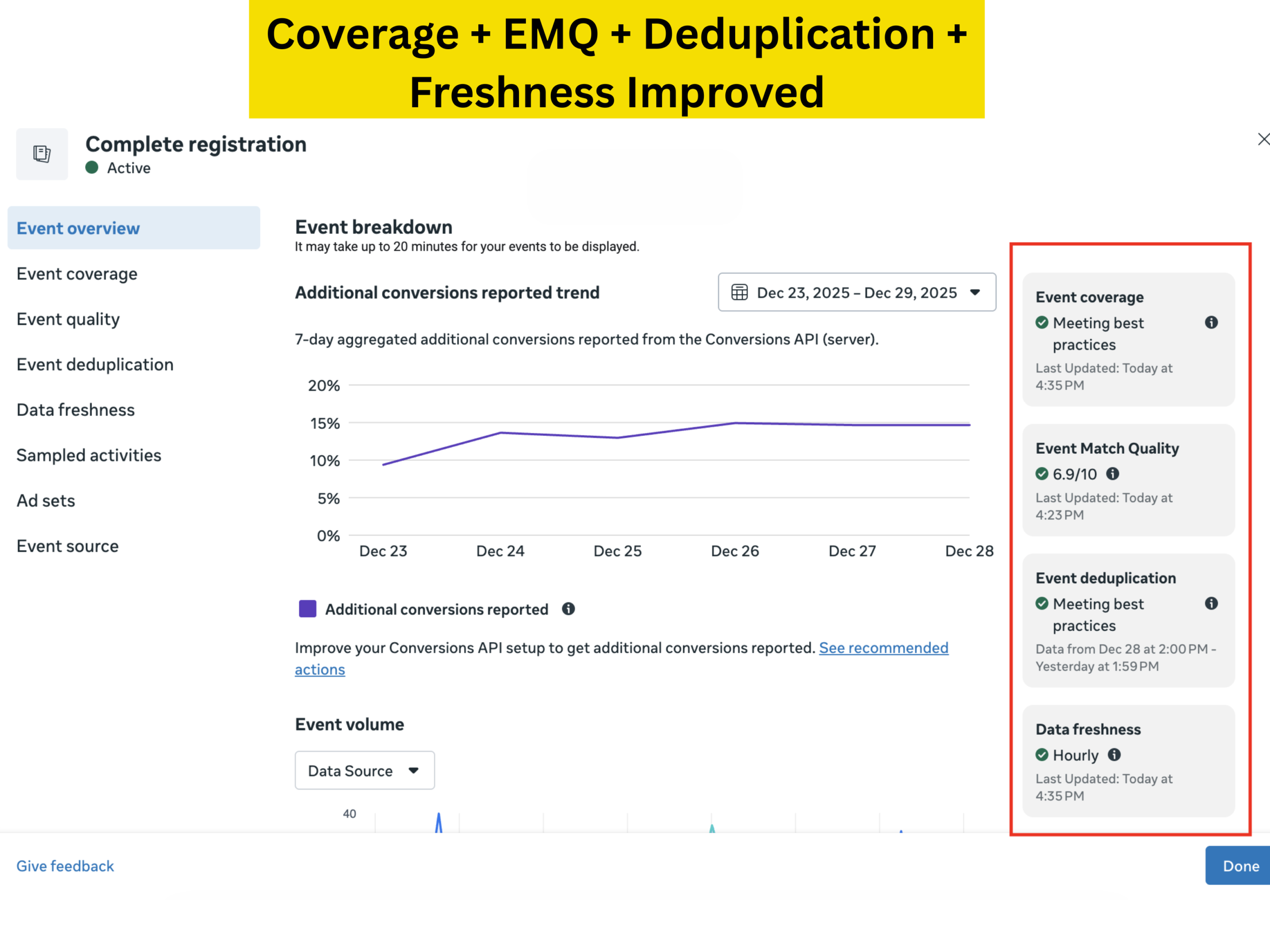
Task: Switch to Data freshness section
Action: pyautogui.click(x=75, y=410)
